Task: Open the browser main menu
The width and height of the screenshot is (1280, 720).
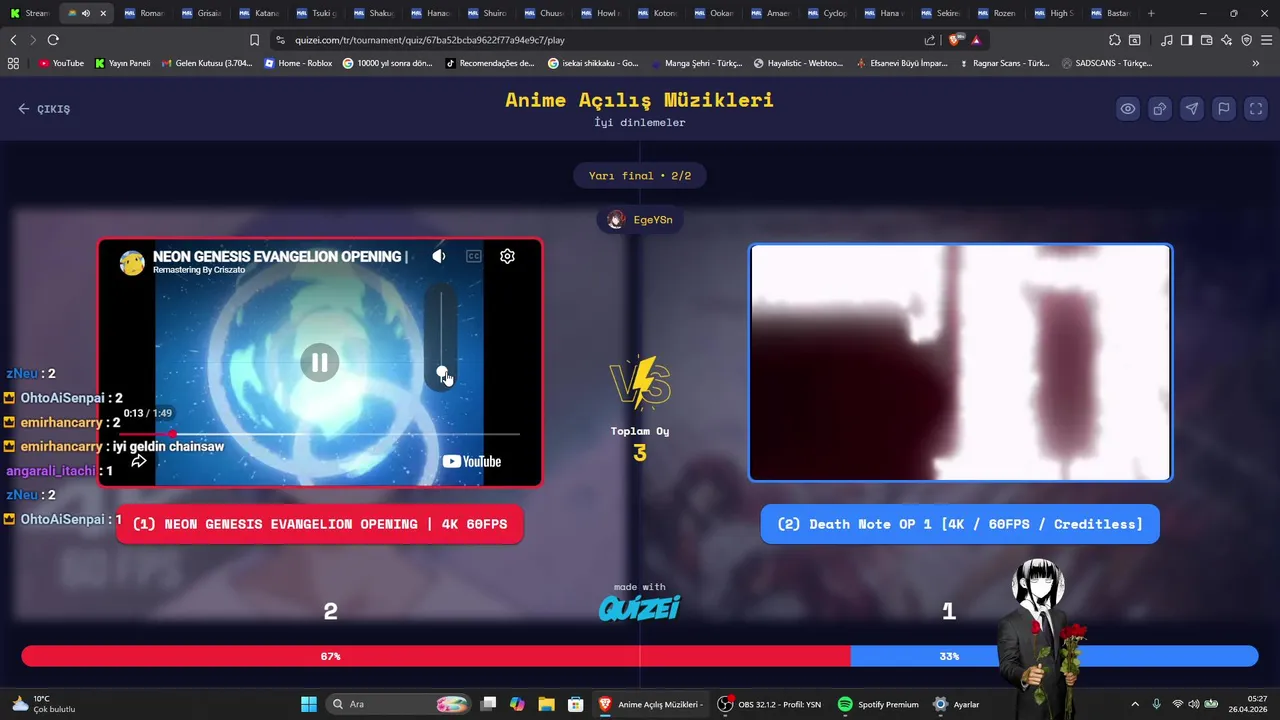Action: point(1266,40)
